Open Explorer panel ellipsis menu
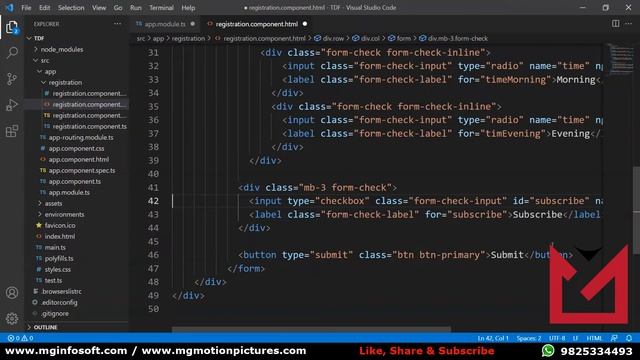The image size is (640, 360). coord(118,24)
